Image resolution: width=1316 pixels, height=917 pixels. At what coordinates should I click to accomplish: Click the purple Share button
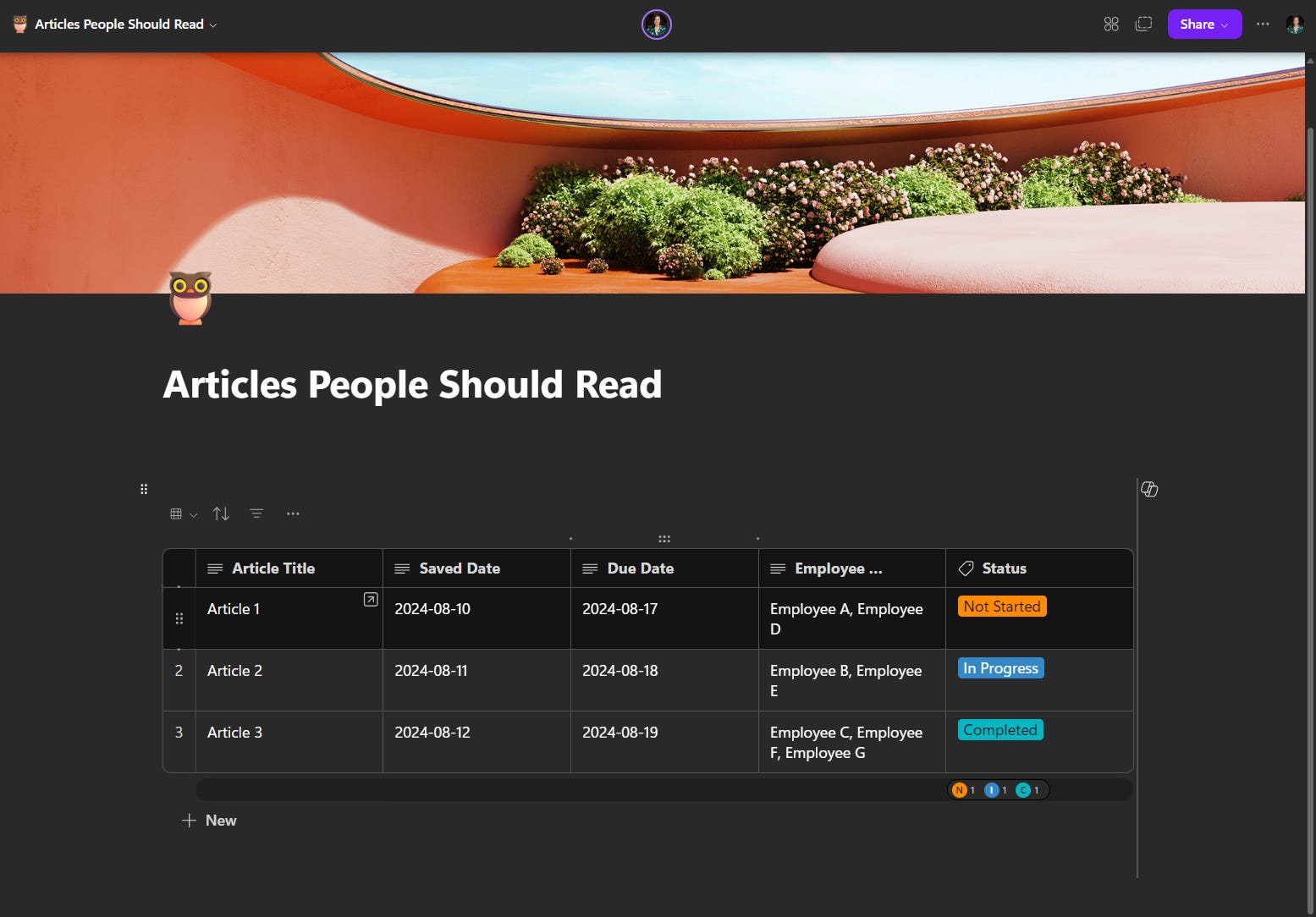pos(1204,25)
